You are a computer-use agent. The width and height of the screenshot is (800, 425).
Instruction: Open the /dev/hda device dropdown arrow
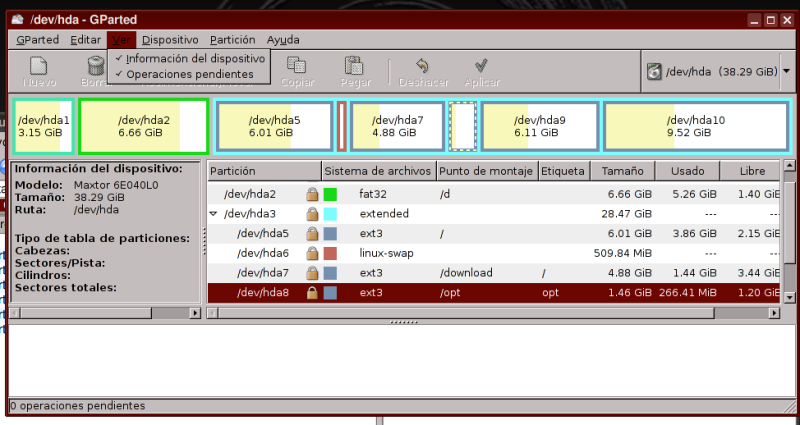(x=786, y=72)
